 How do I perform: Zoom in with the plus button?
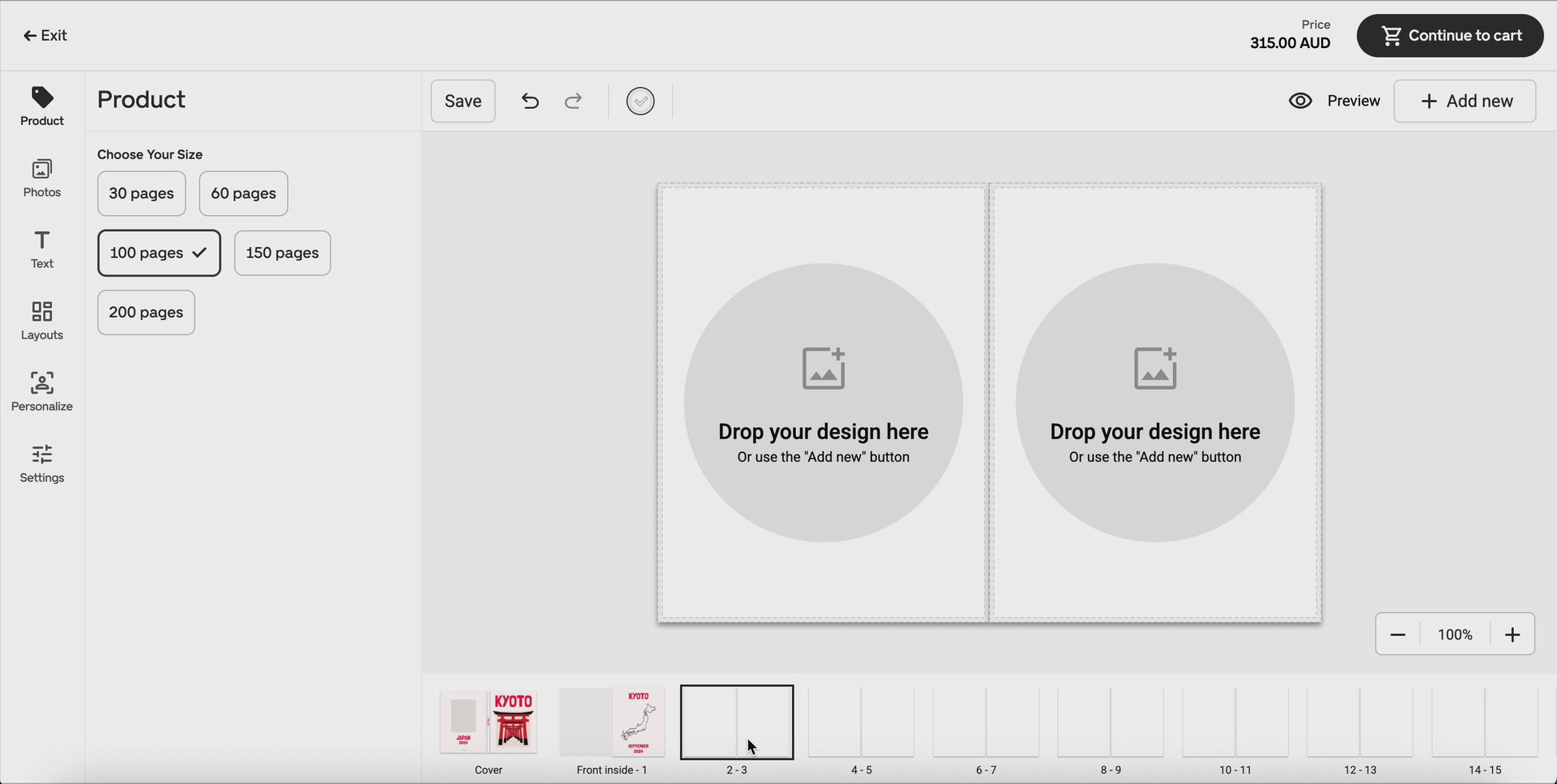point(1512,634)
